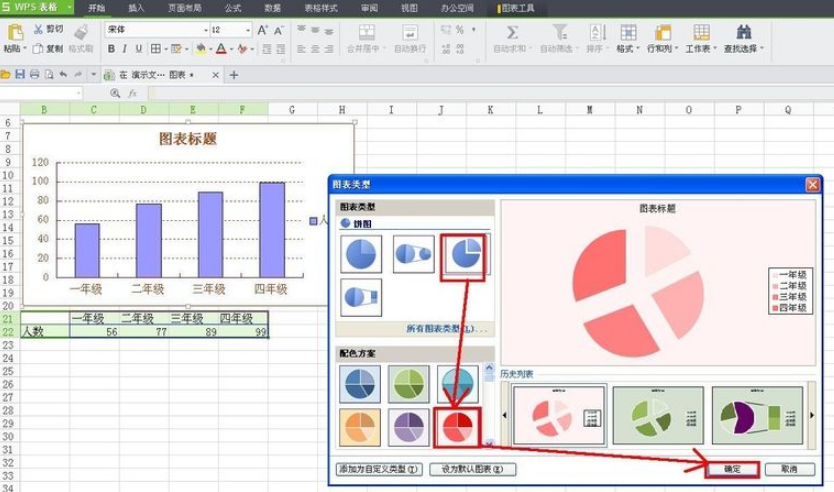Click the AutoSum sigma icon
Image resolution: width=834 pixels, height=492 pixels.
click(x=512, y=32)
